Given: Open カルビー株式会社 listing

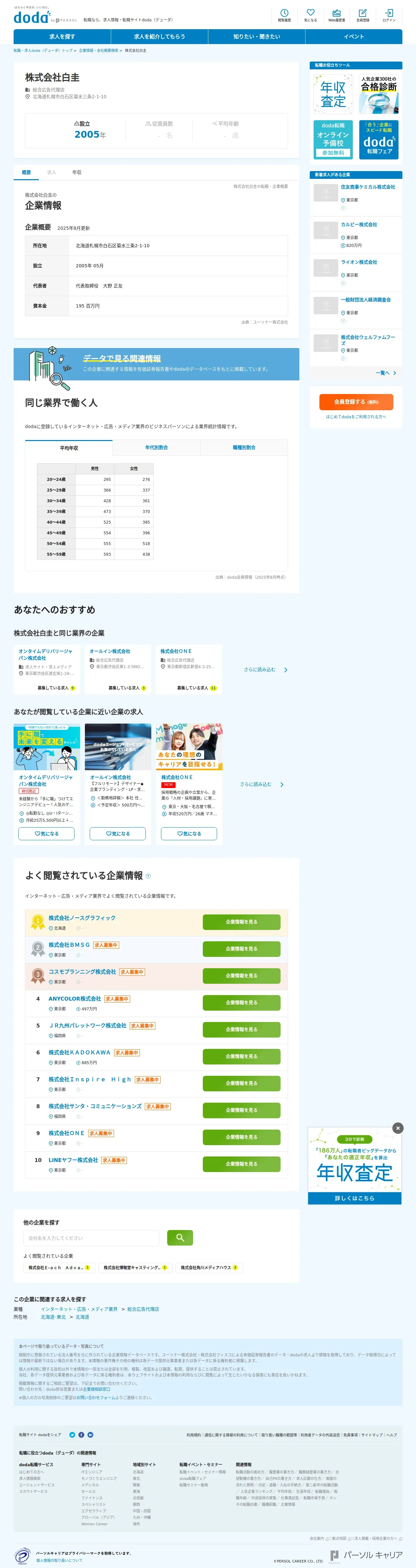Looking at the screenshot, I should coord(359,225).
